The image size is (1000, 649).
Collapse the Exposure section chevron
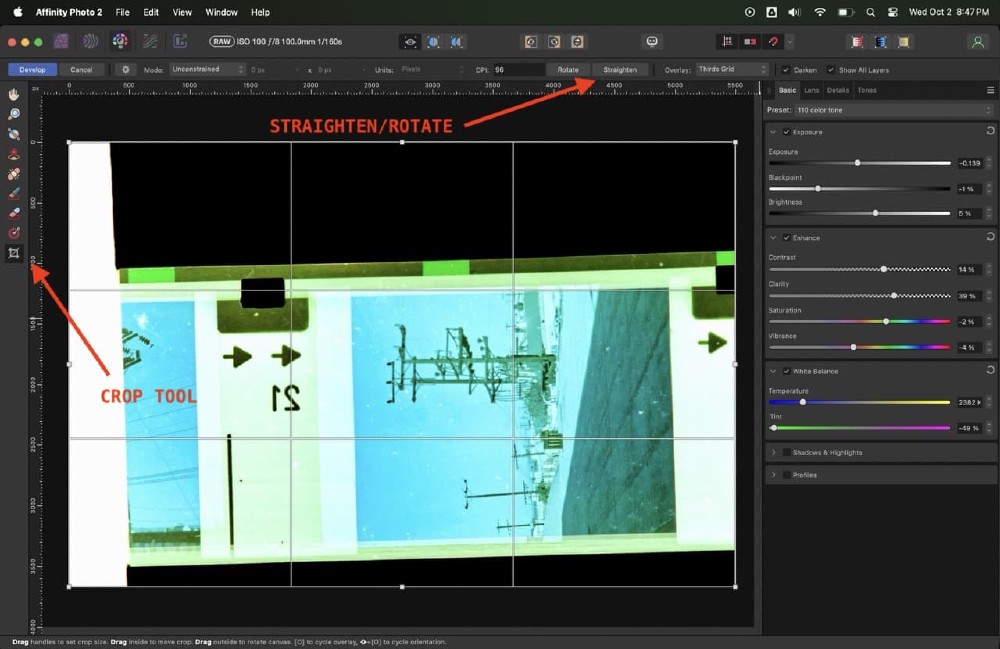[x=773, y=132]
